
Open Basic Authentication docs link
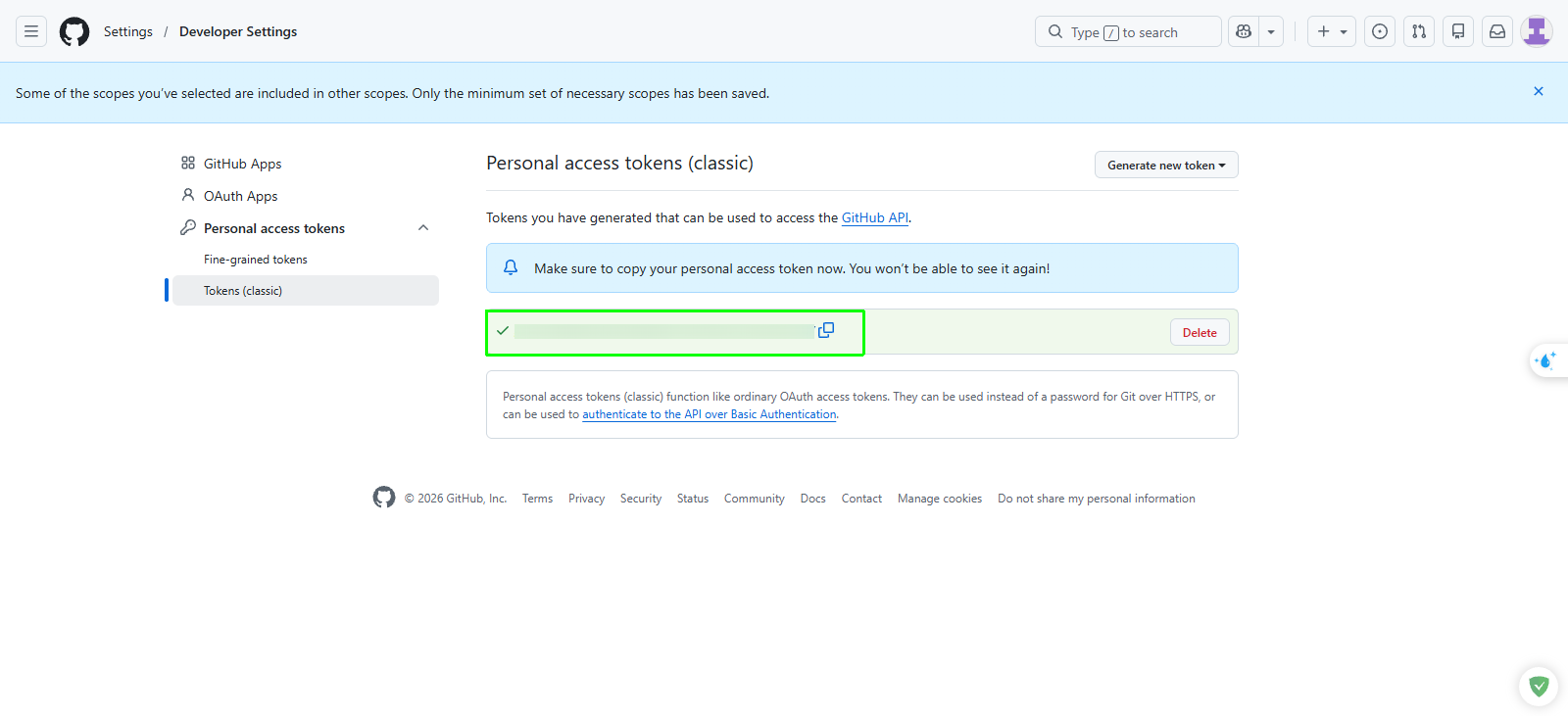pyautogui.click(x=710, y=414)
